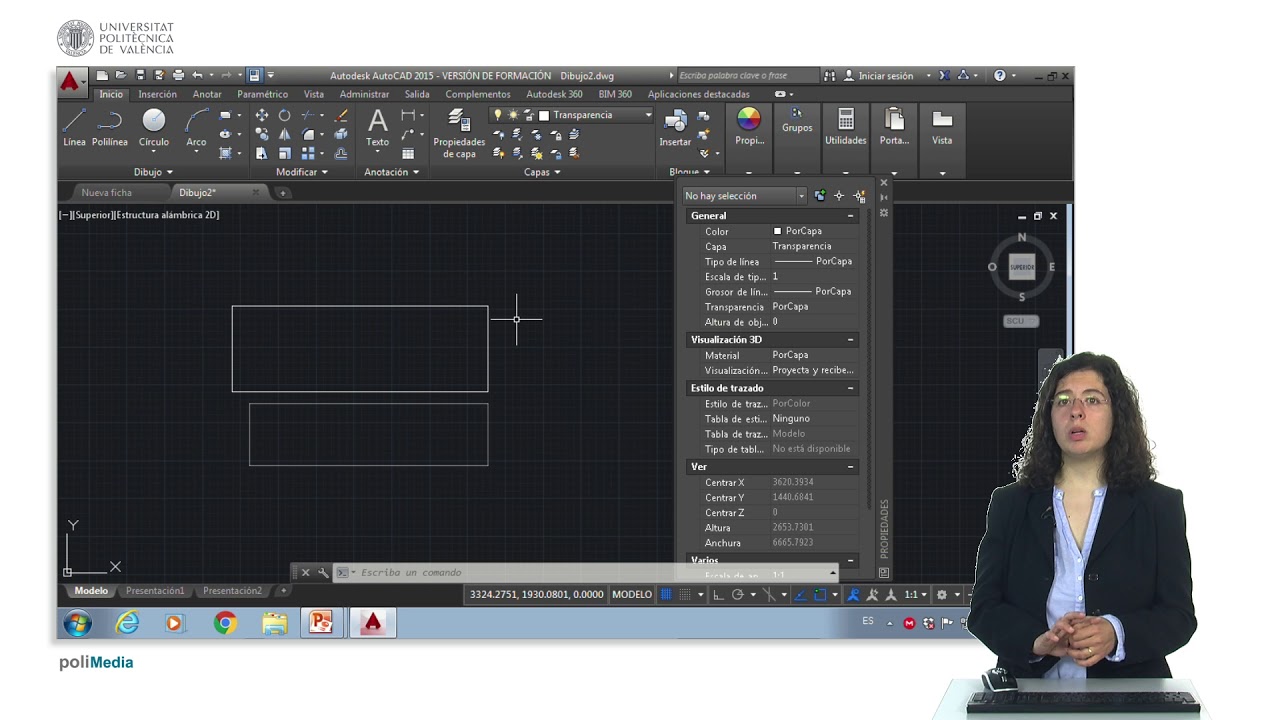The width and height of the screenshot is (1280, 720).
Task: Toggle snap mode in status bar
Action: (x=685, y=594)
